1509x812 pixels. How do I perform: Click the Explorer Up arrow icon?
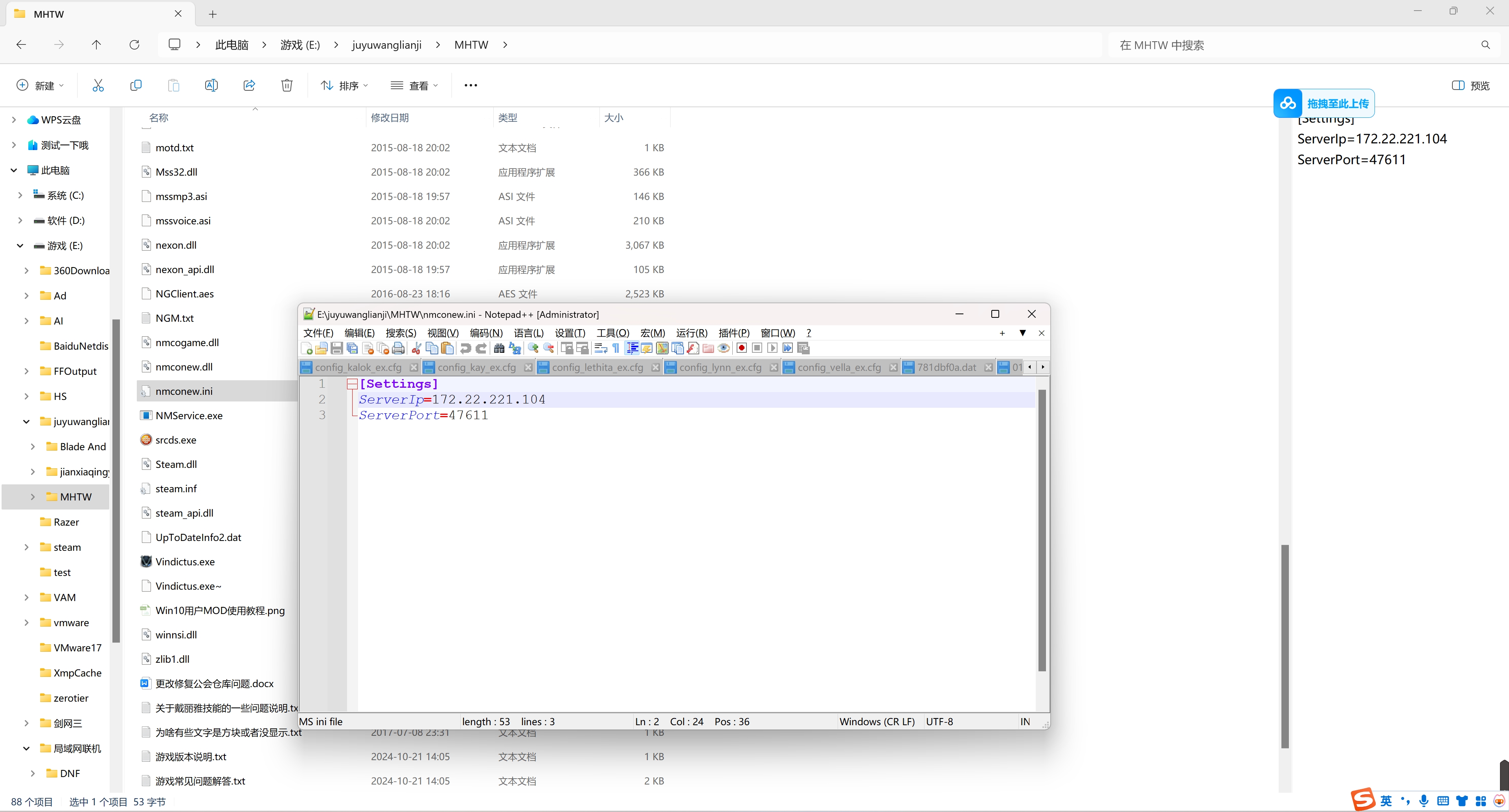click(x=97, y=44)
